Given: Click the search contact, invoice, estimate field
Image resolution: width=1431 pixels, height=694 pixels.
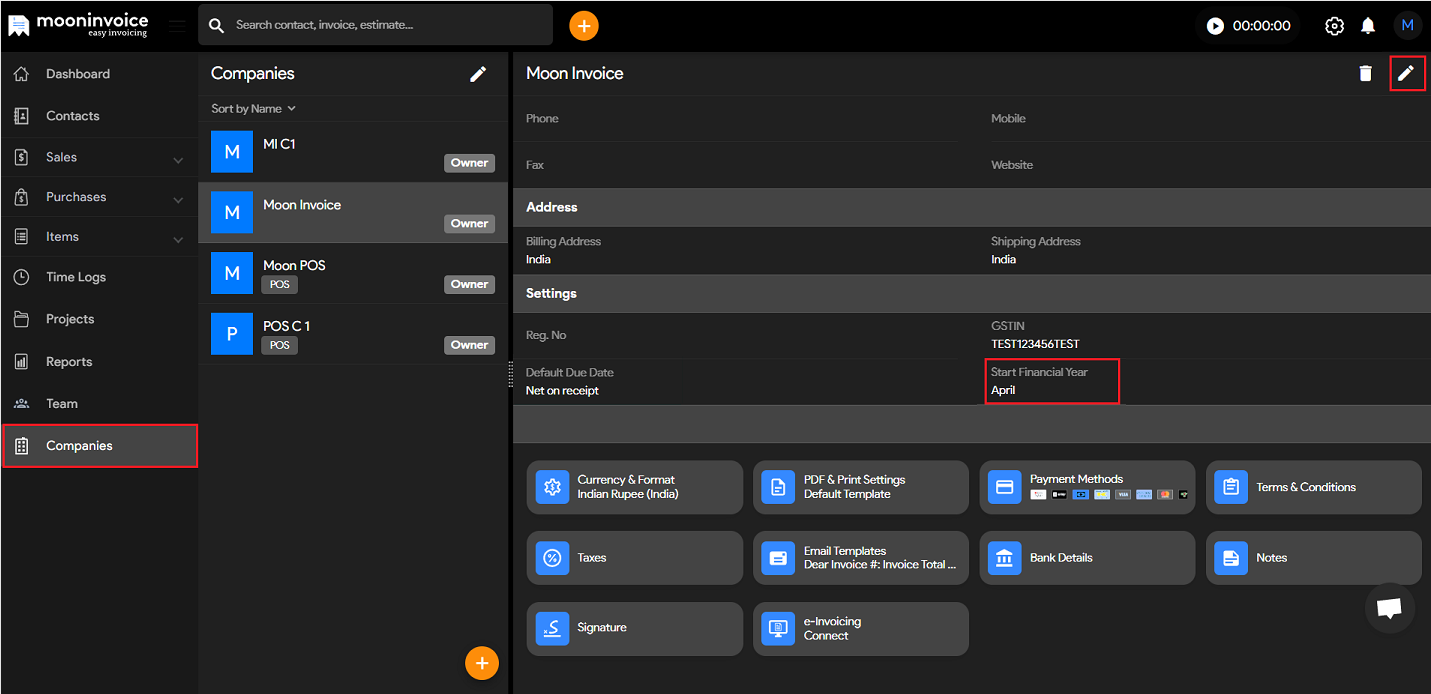Looking at the screenshot, I should click(x=385, y=25).
